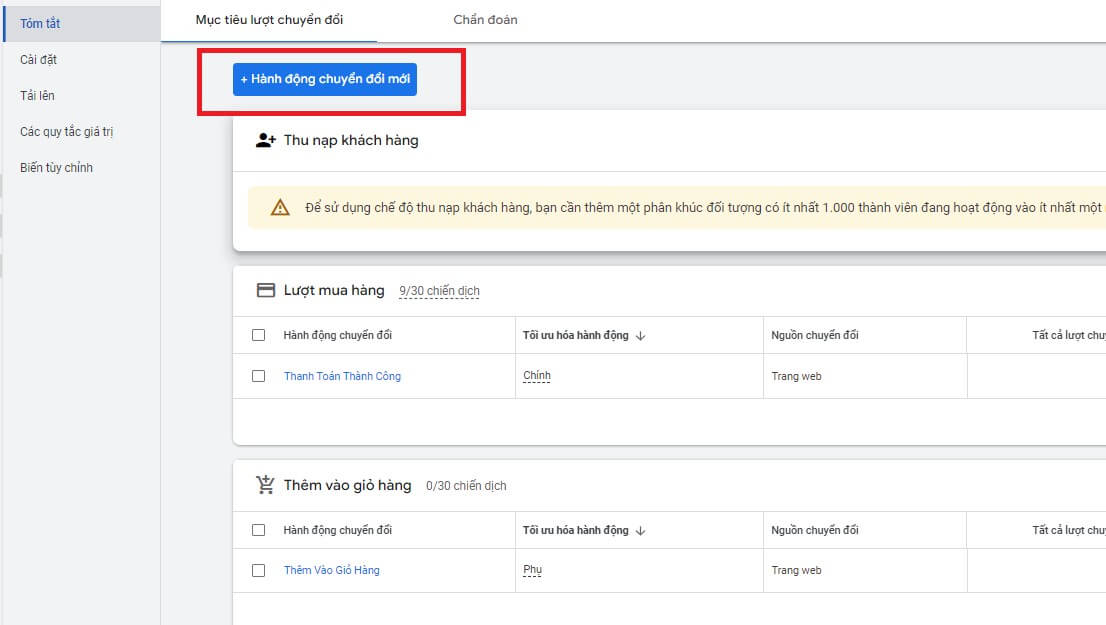Click the wallet icon next to Lượt mua hàng
Viewport: 1106px width, 625px height.
tap(266, 289)
